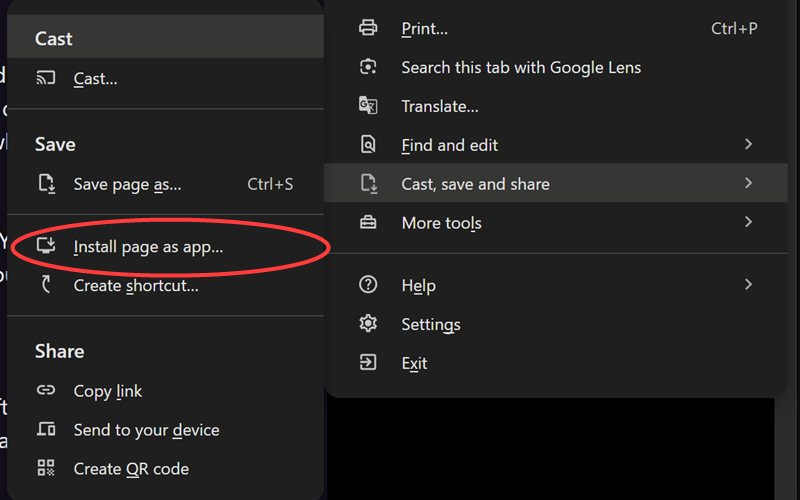Click the Translate language icon
800x500 pixels.
(368, 106)
